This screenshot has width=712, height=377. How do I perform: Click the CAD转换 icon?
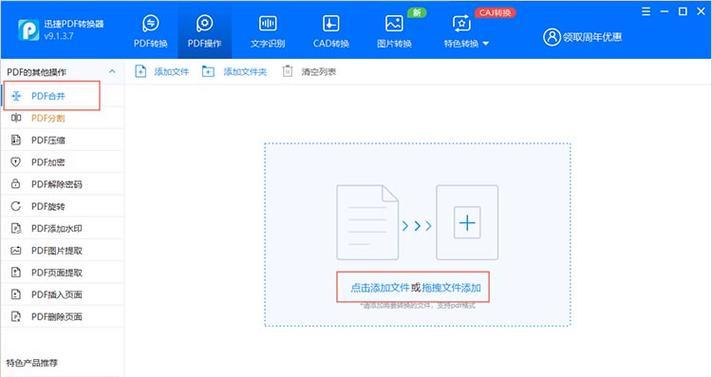(331, 23)
